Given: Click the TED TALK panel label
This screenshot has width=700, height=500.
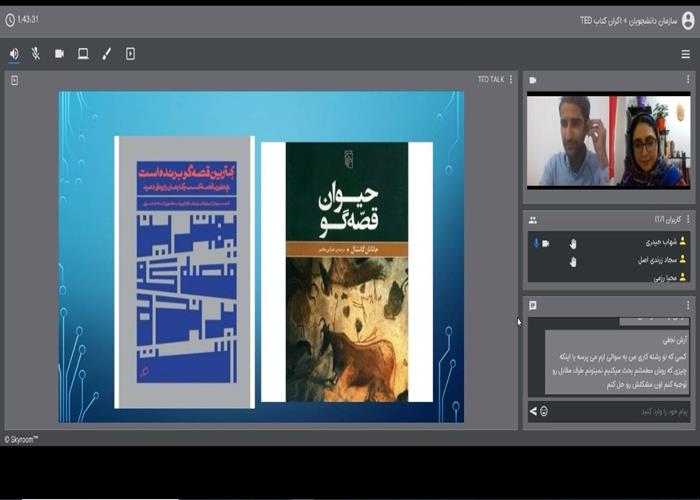Looking at the screenshot, I should (x=491, y=79).
